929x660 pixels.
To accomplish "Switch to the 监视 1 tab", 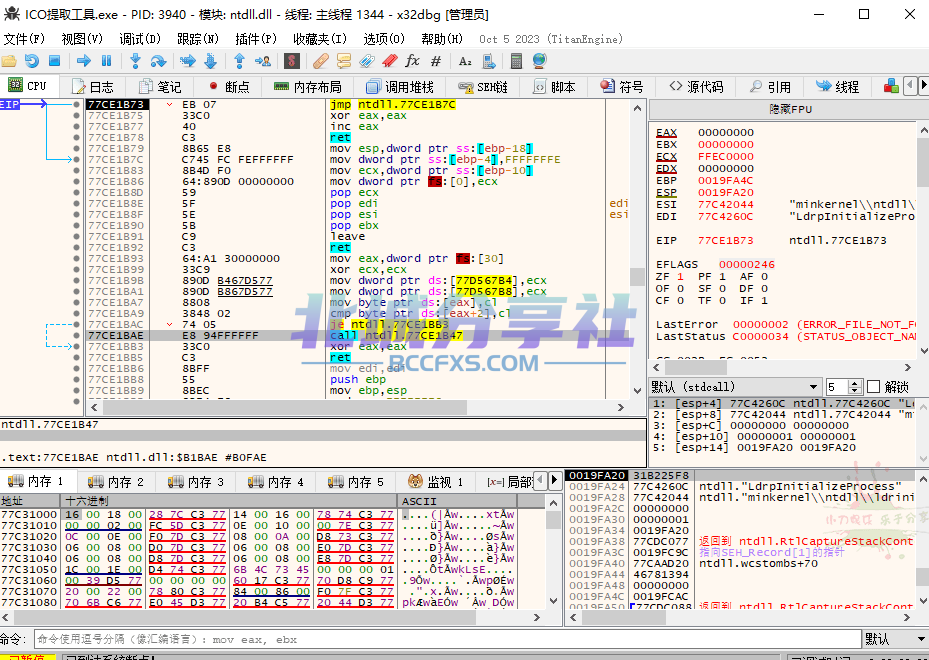I will tap(435, 482).
